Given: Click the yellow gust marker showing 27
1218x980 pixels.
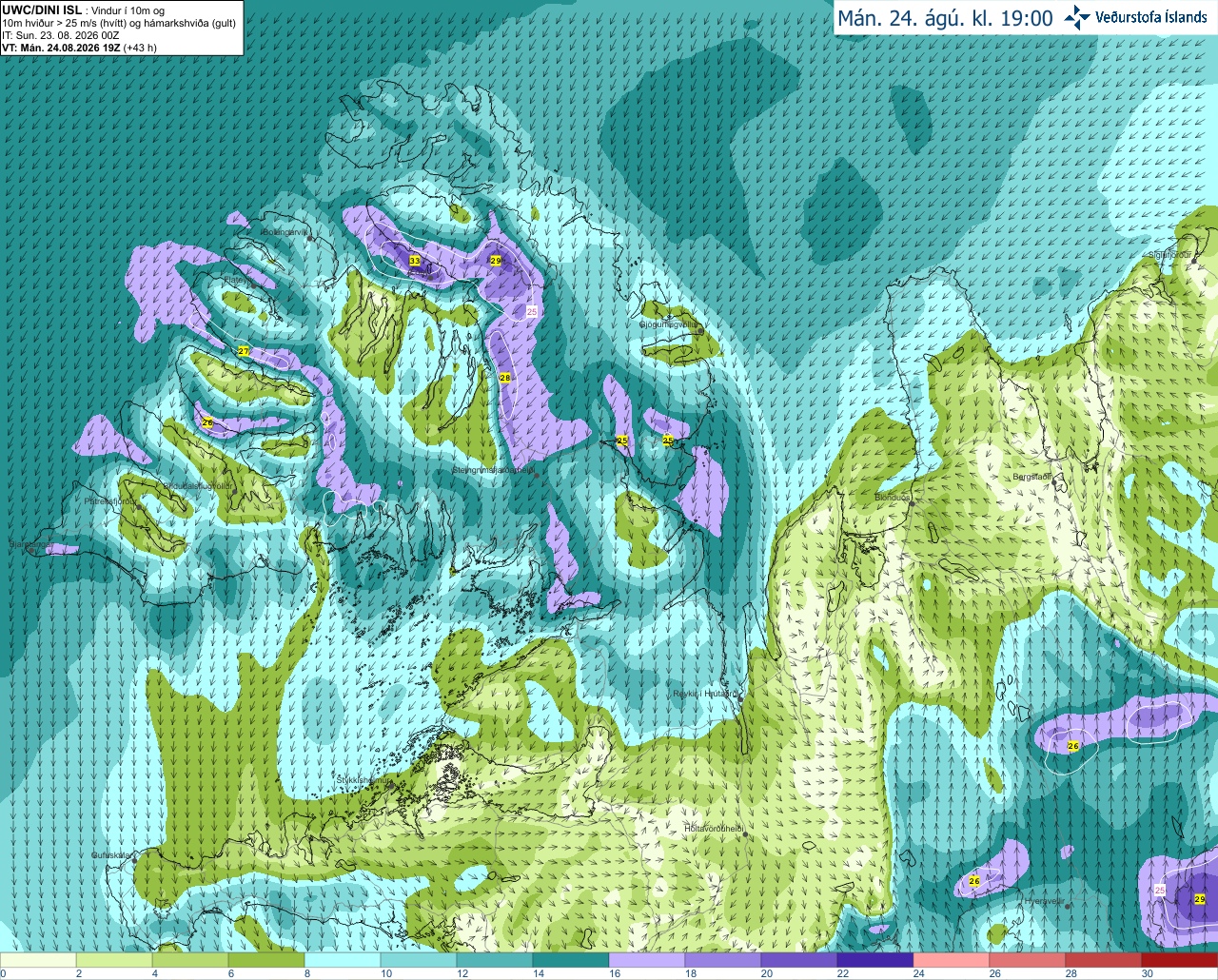Looking at the screenshot, I should point(244,351).
